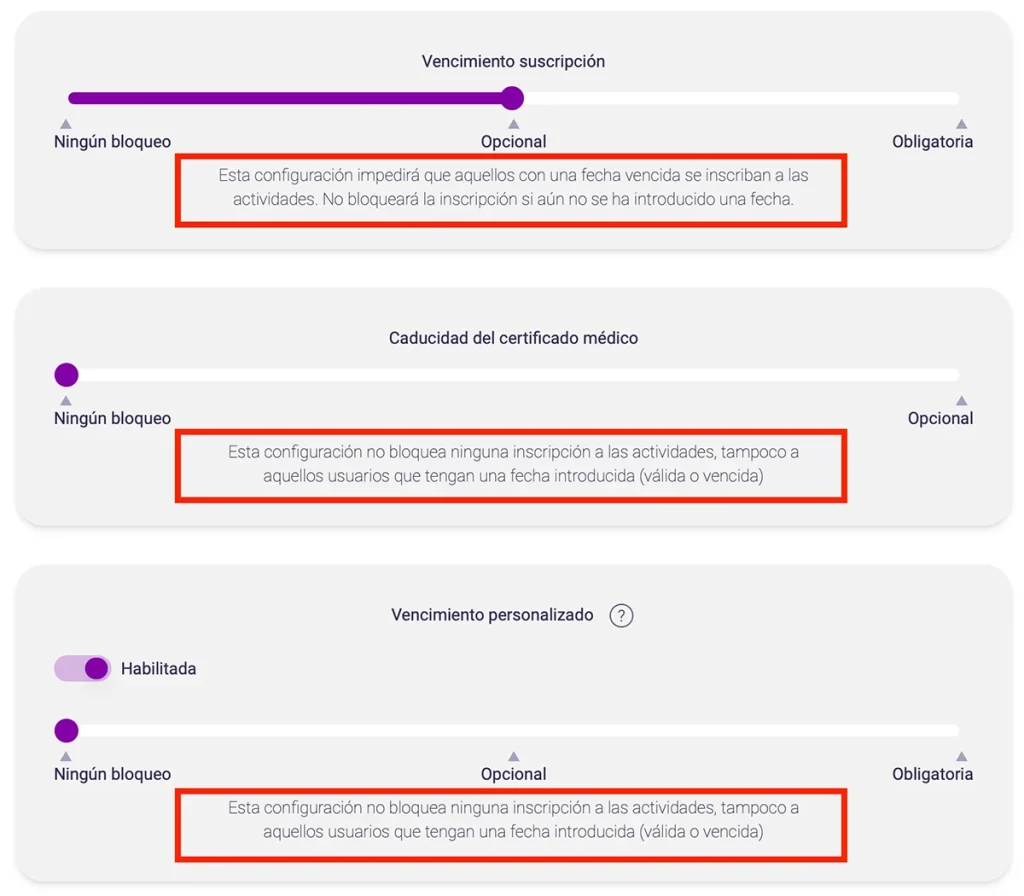Click triangle marker above Opcional in Vencimiento suscripción
Viewport: 1024px width, 896px height.
coord(513,124)
